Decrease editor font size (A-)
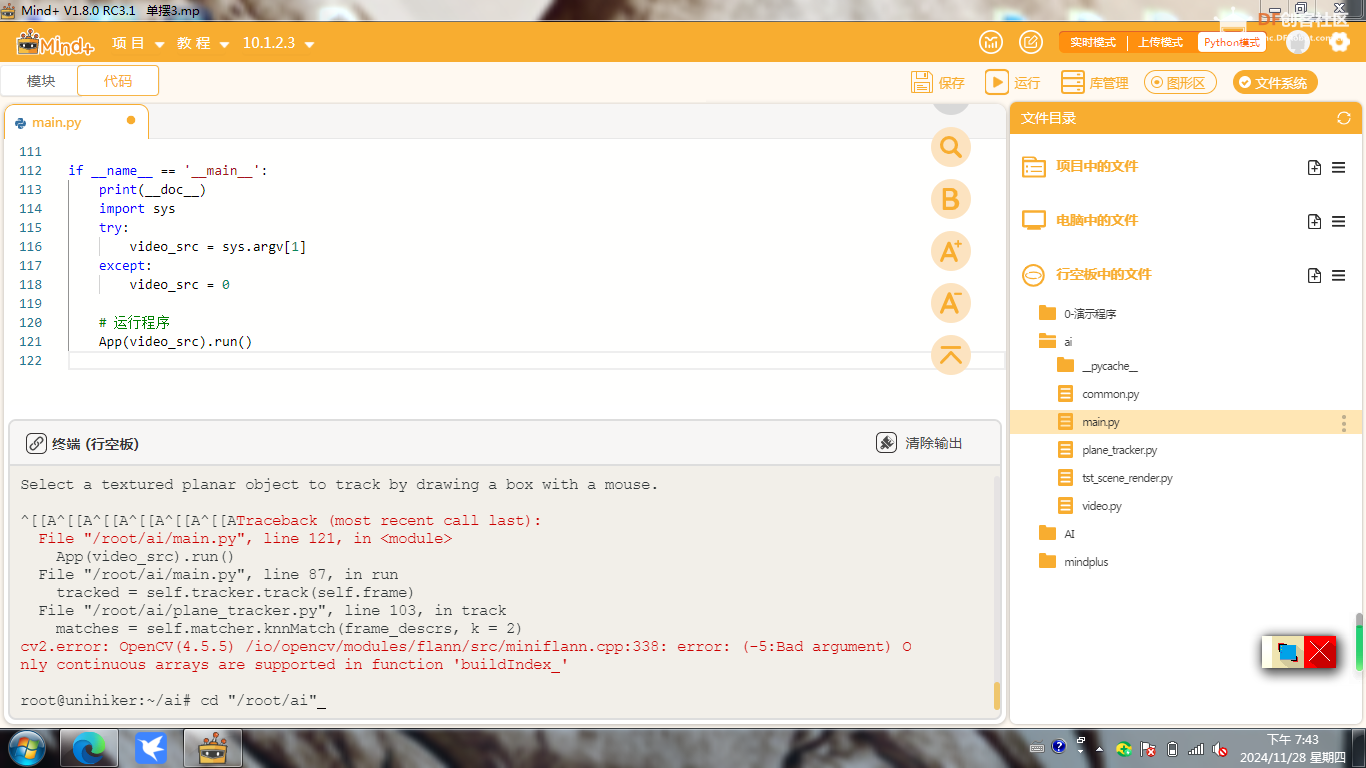Viewport: 1366px width, 768px height. tap(951, 303)
